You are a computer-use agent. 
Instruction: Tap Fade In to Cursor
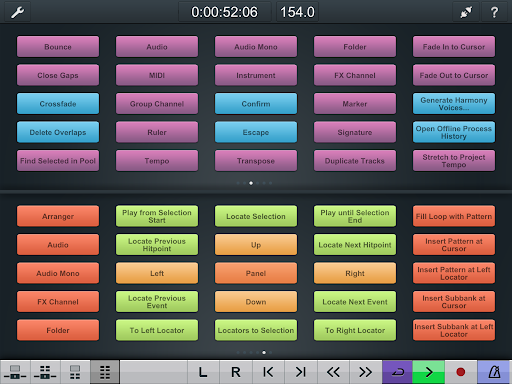pos(454,47)
